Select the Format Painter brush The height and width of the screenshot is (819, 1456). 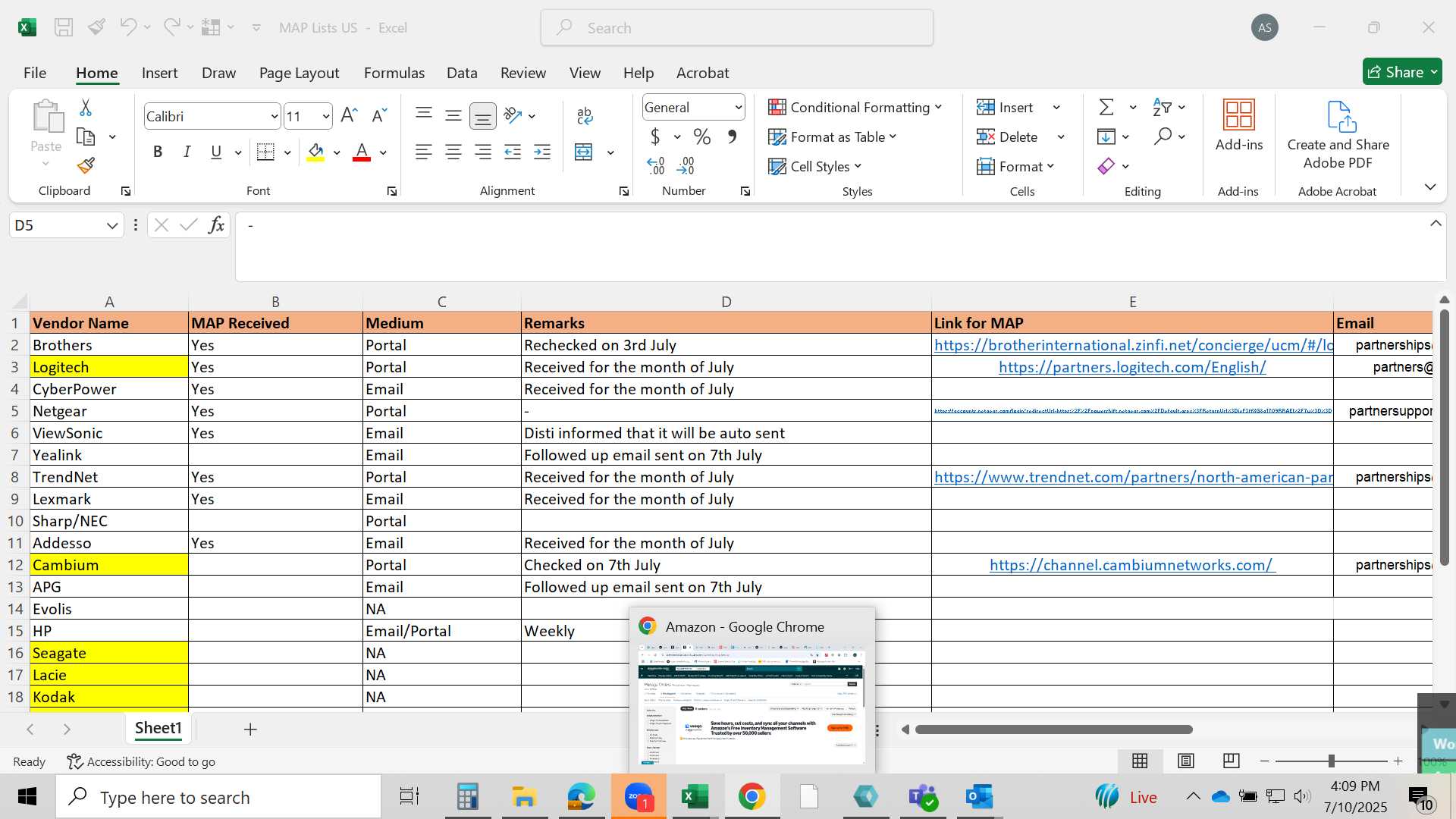[86, 165]
